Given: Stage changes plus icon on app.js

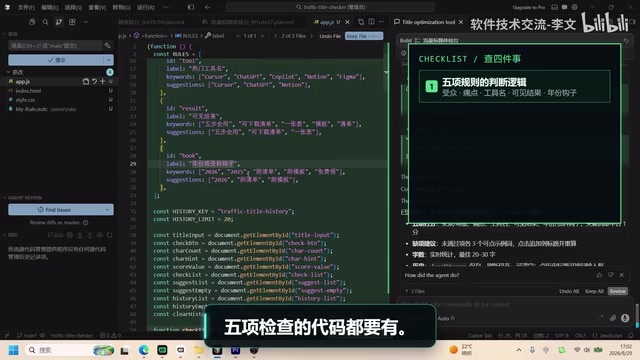Looking at the screenshot, I should 102,82.
